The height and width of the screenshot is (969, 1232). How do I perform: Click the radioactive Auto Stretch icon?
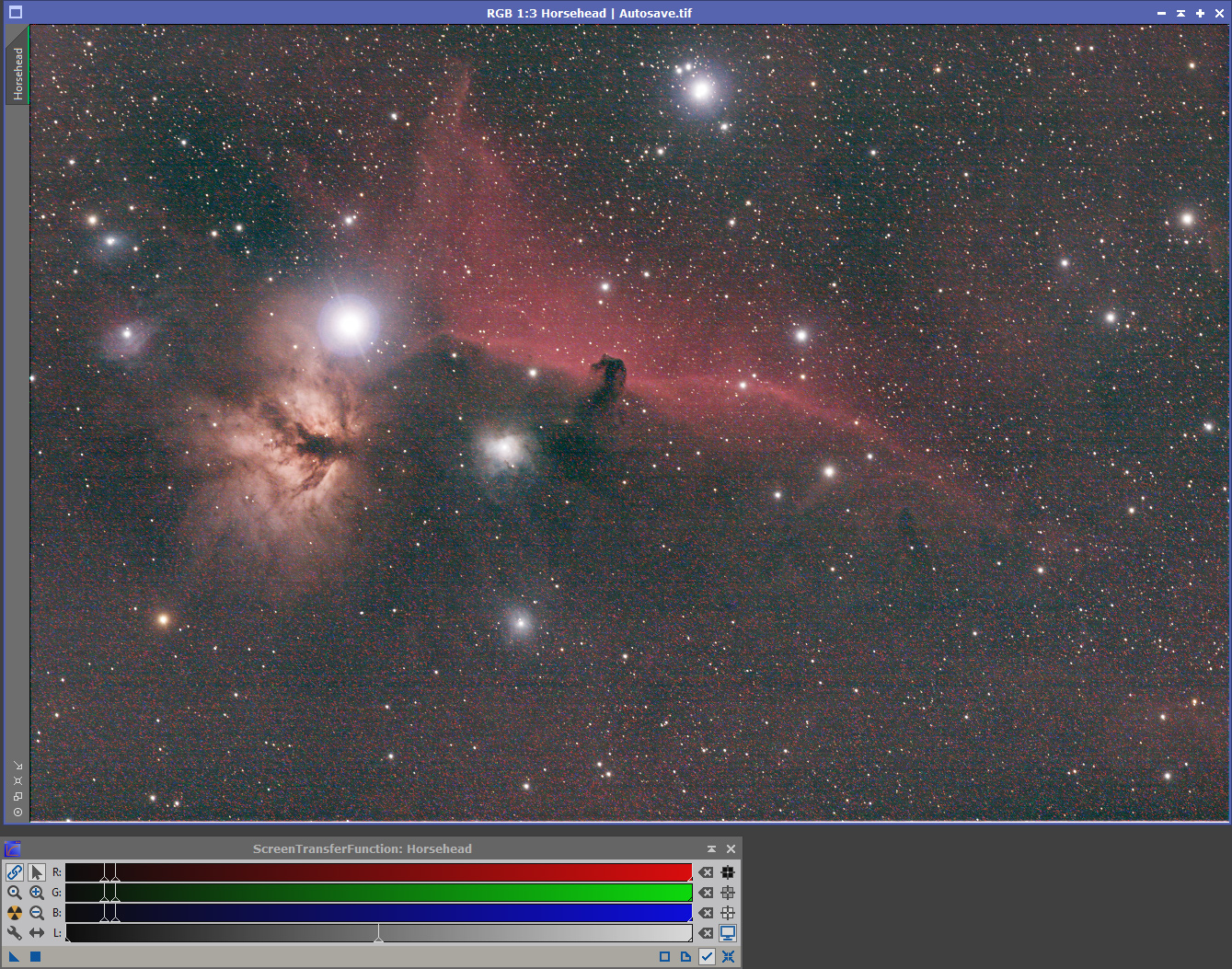[15, 913]
